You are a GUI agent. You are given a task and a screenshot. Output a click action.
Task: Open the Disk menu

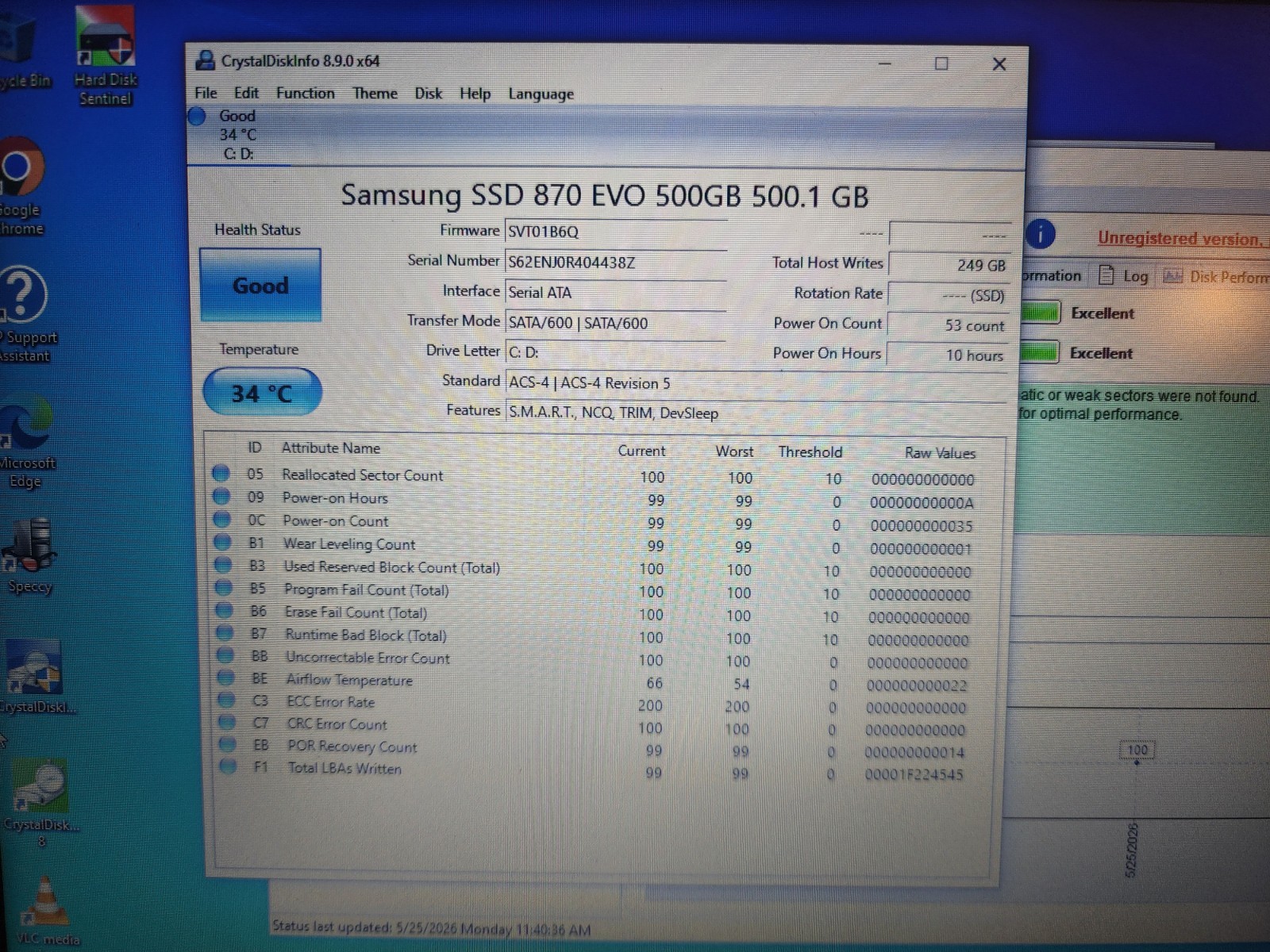pos(429,93)
